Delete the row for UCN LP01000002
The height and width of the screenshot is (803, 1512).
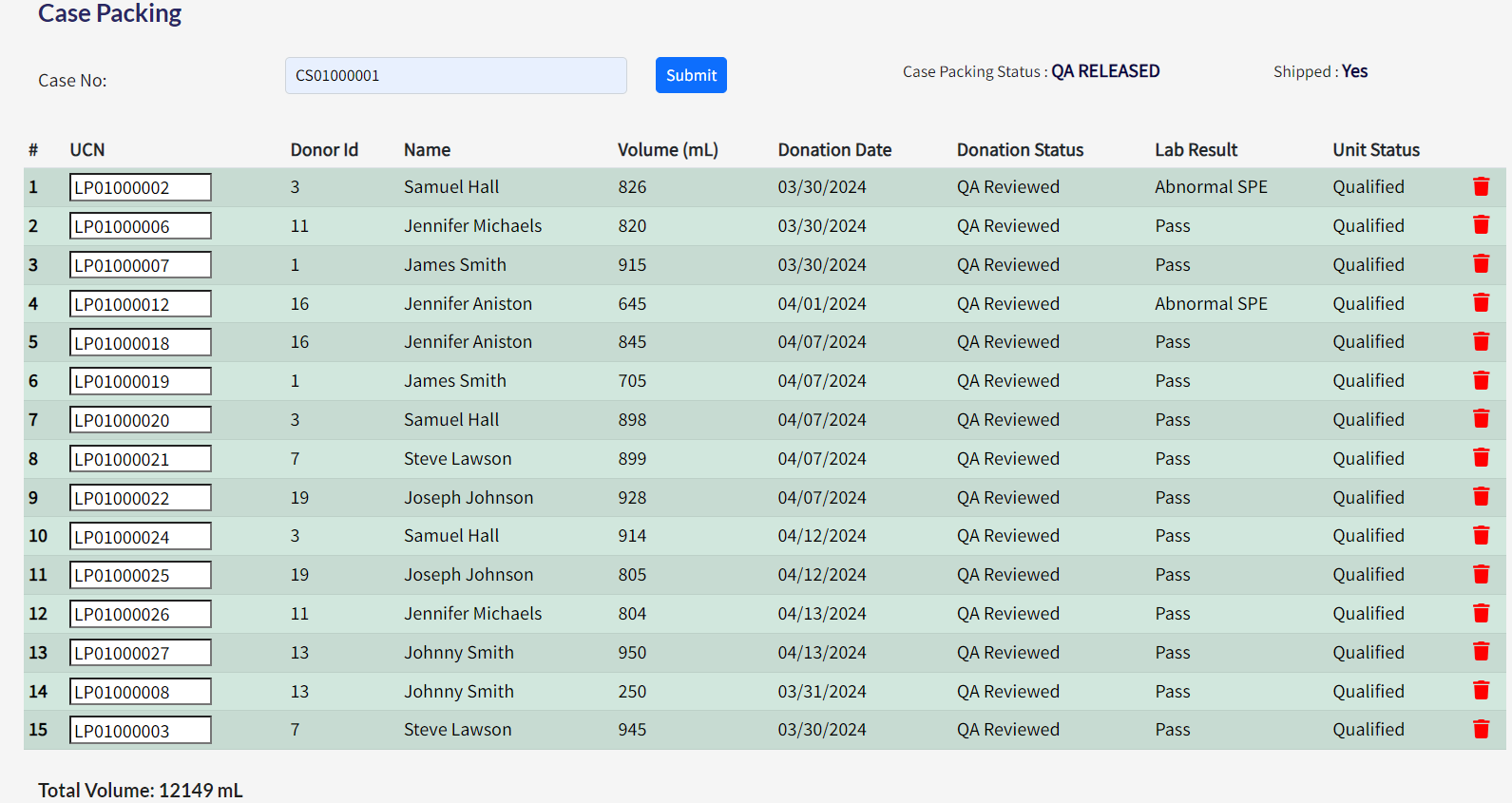(x=1481, y=186)
